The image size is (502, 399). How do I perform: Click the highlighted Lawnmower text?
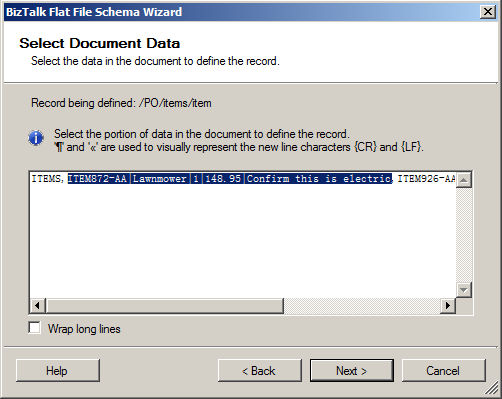159,179
